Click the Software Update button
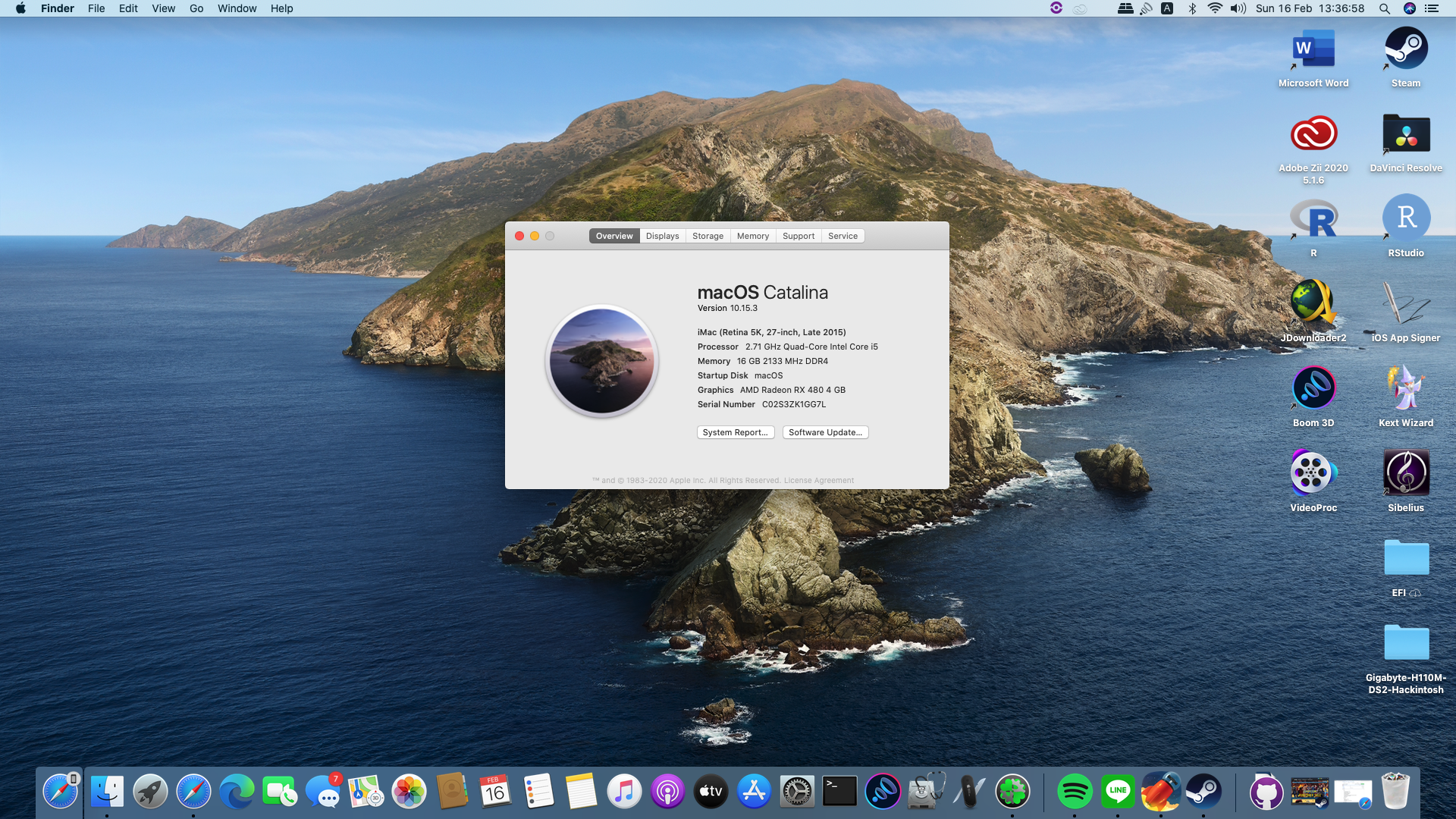Image resolution: width=1456 pixels, height=819 pixels. click(x=825, y=432)
